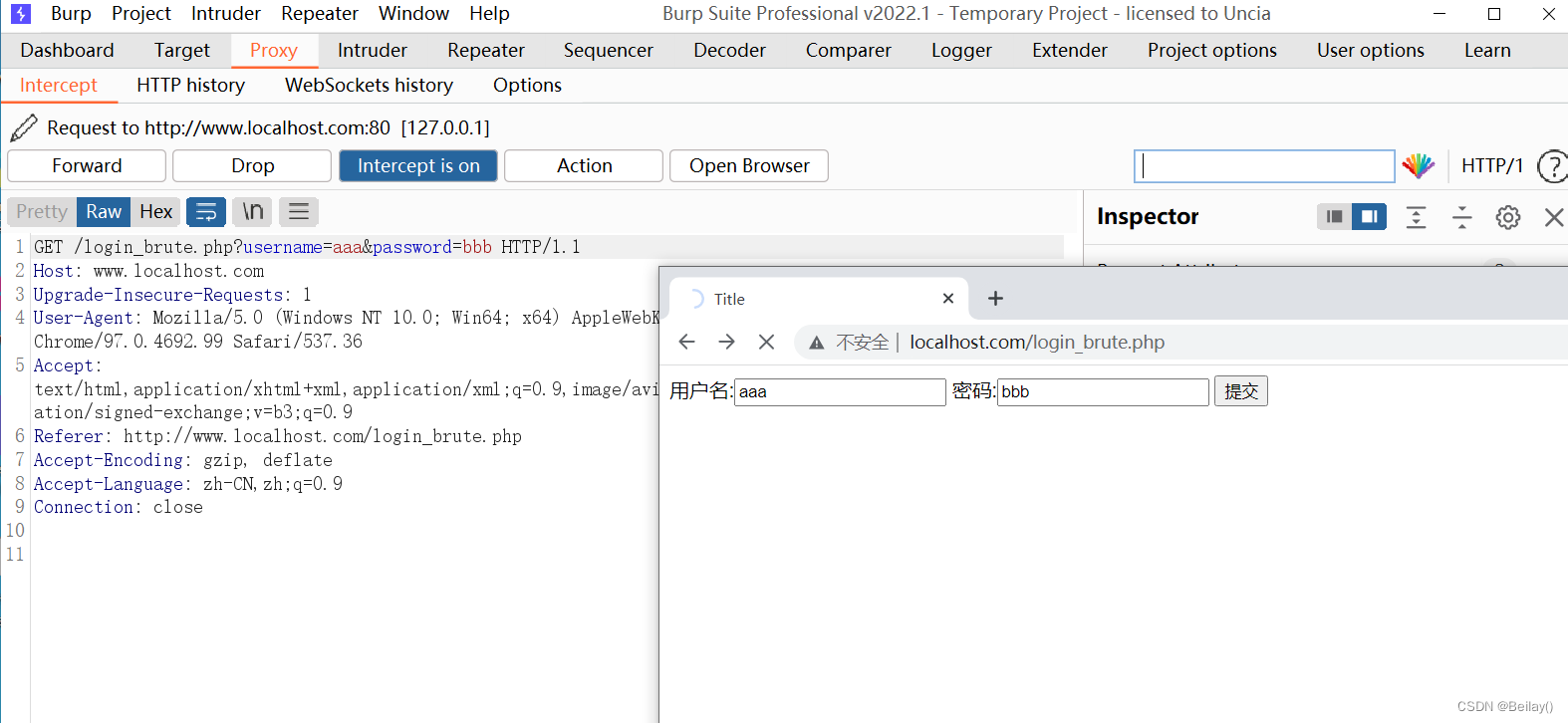Click the 提交 submit button

1240,391
